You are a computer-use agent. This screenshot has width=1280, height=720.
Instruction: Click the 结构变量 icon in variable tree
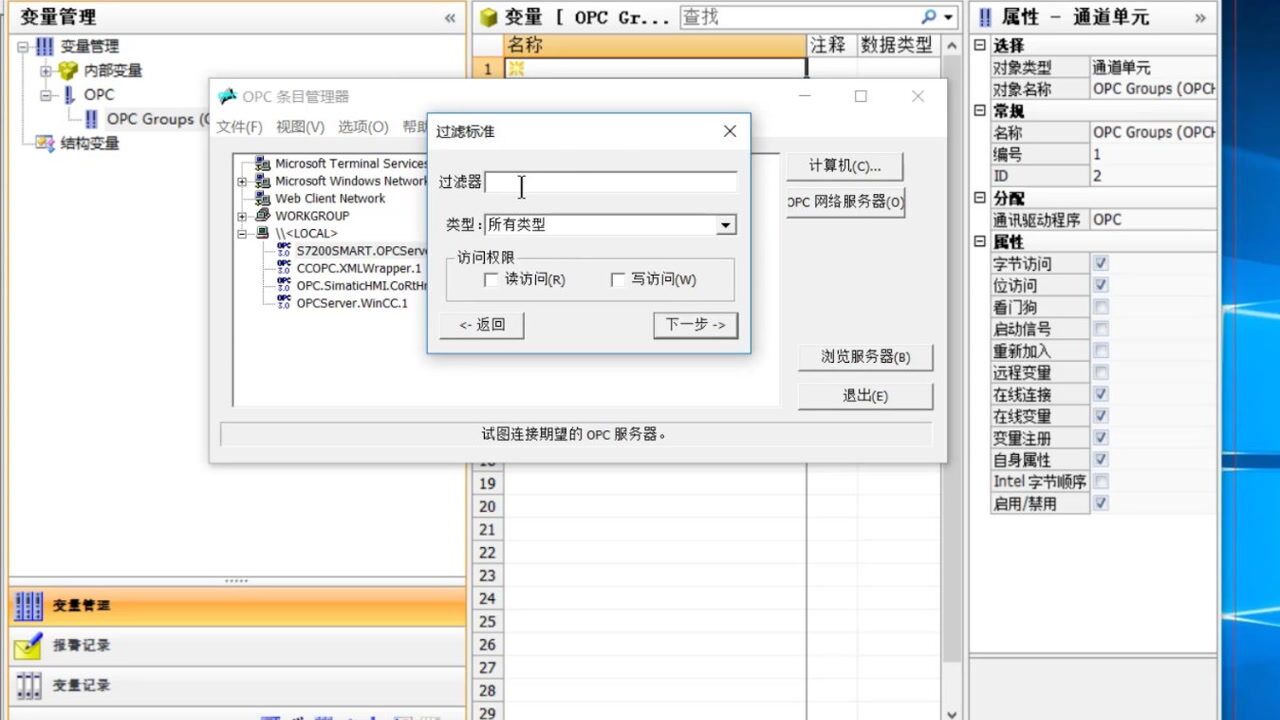[x=45, y=141]
